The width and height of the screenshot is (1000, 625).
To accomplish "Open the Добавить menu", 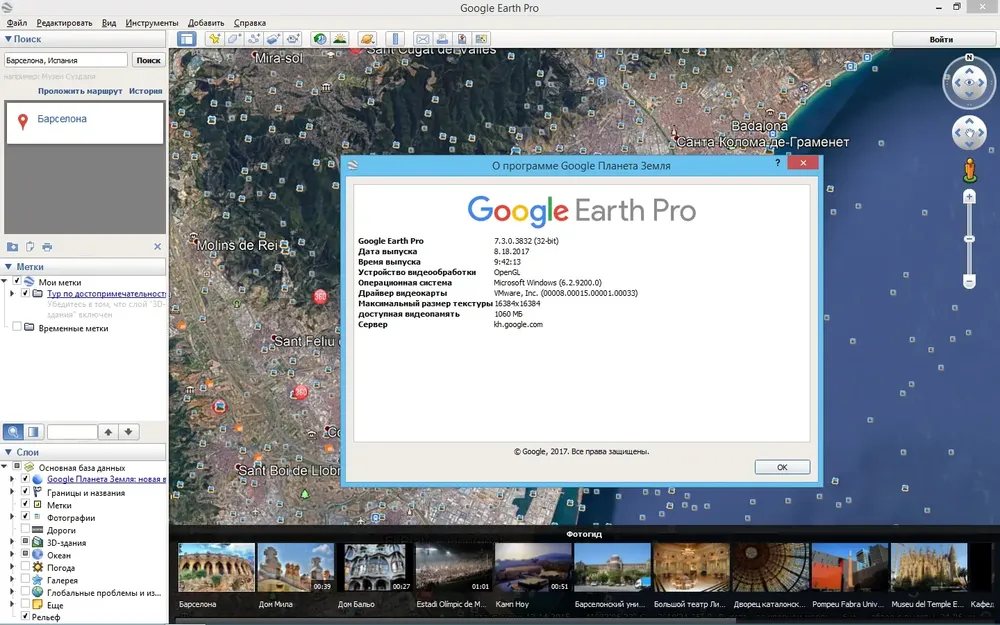I will (x=206, y=23).
